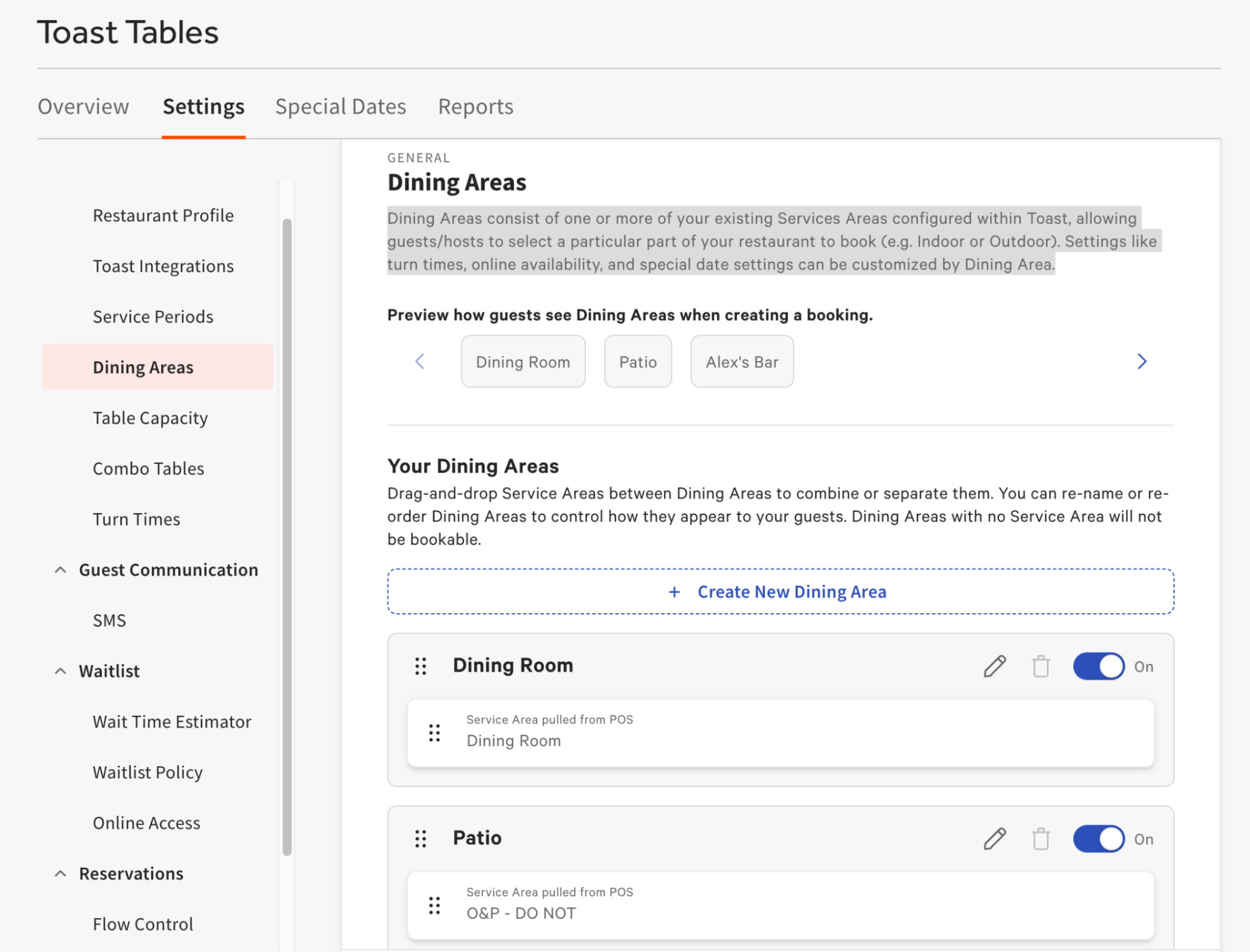
Task: Click the Dining Room edit pencil icon
Action: 994,666
